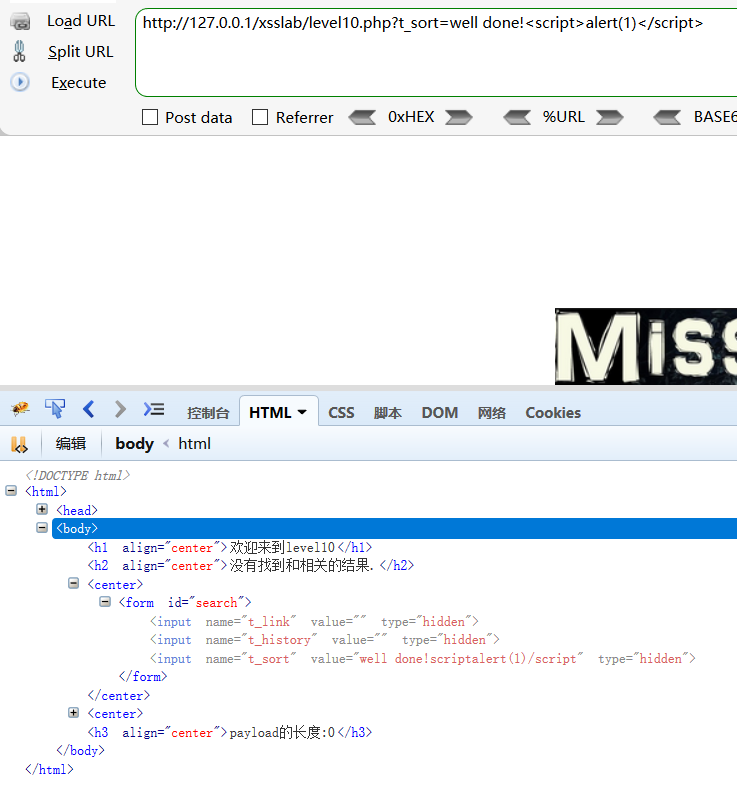
Task: Click the closing /html tag
Action: pos(50,769)
